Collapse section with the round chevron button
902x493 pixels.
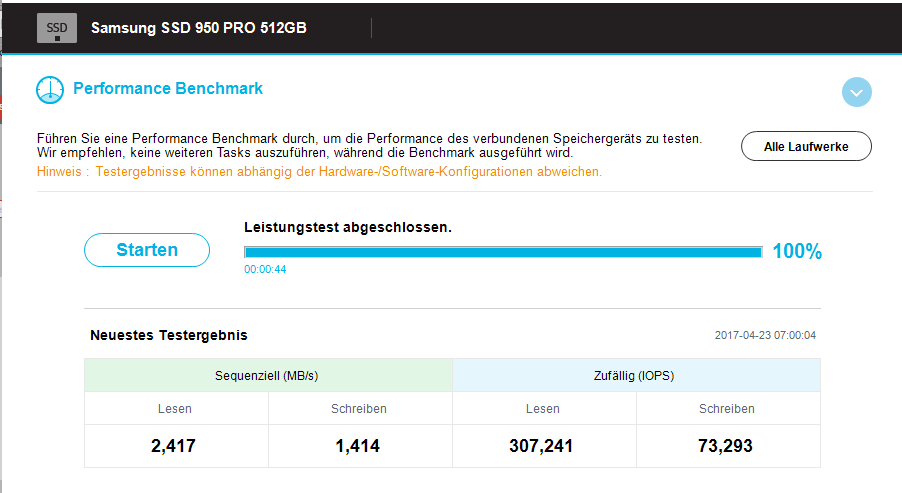point(857,92)
